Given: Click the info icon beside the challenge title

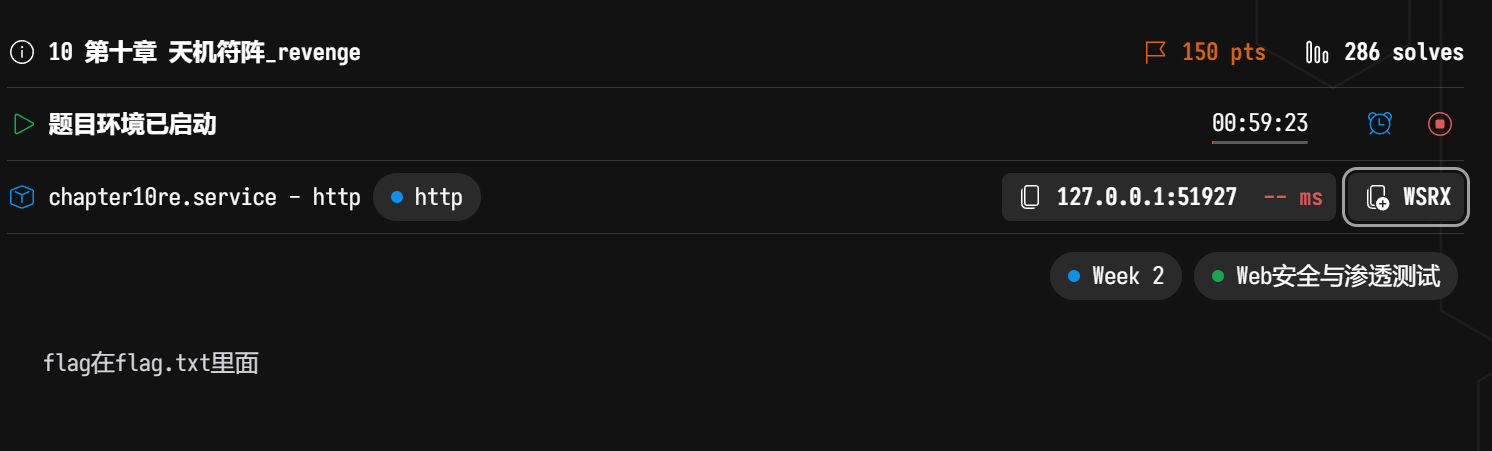Looking at the screenshot, I should point(22,52).
